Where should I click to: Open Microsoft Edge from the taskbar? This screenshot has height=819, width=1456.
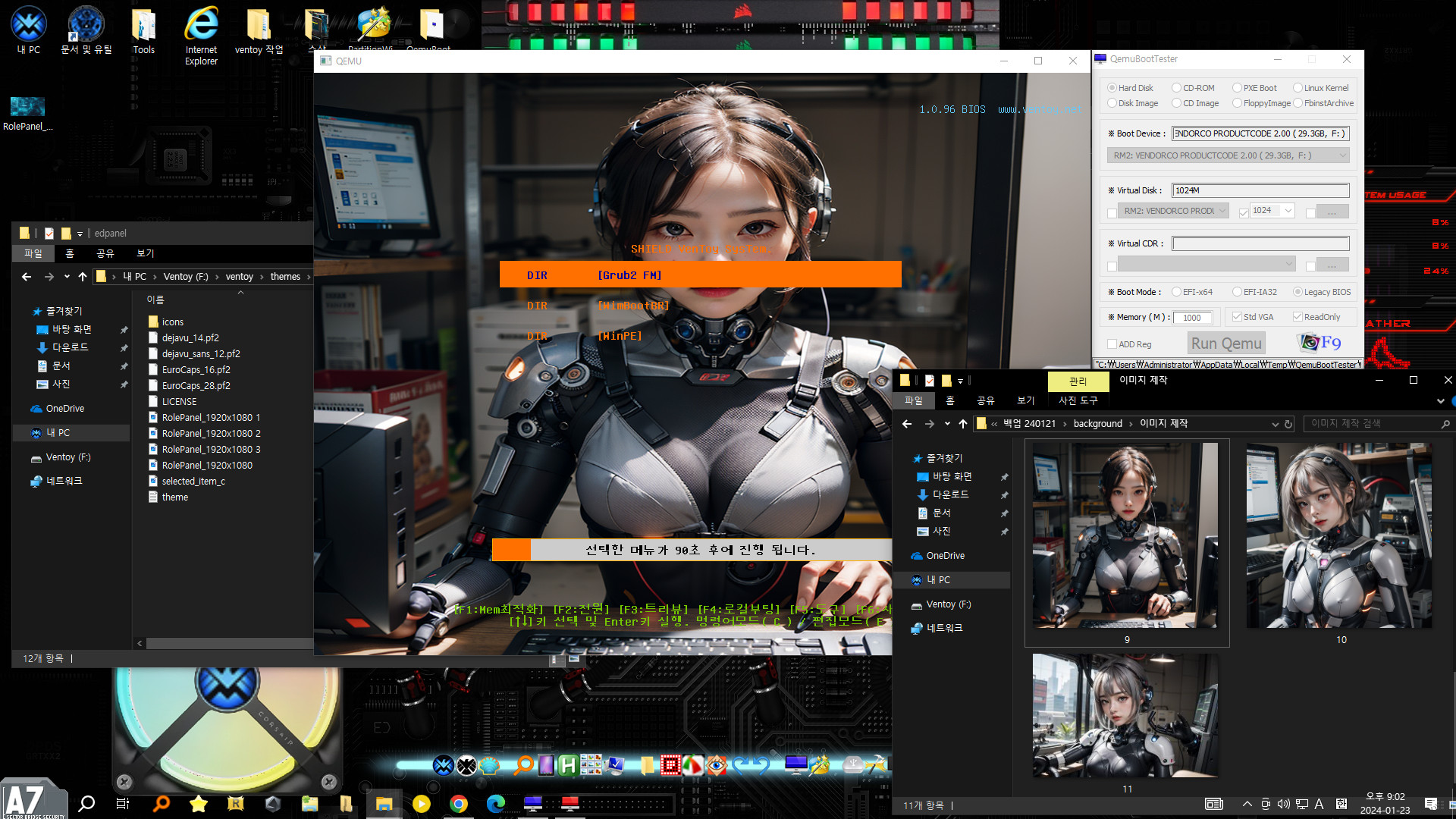pos(496,804)
